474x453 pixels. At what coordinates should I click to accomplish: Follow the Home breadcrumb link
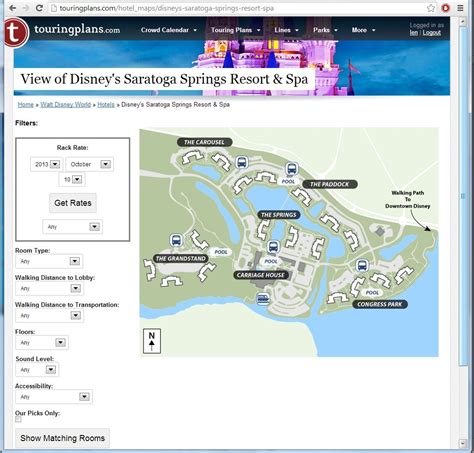pyautogui.click(x=26, y=105)
